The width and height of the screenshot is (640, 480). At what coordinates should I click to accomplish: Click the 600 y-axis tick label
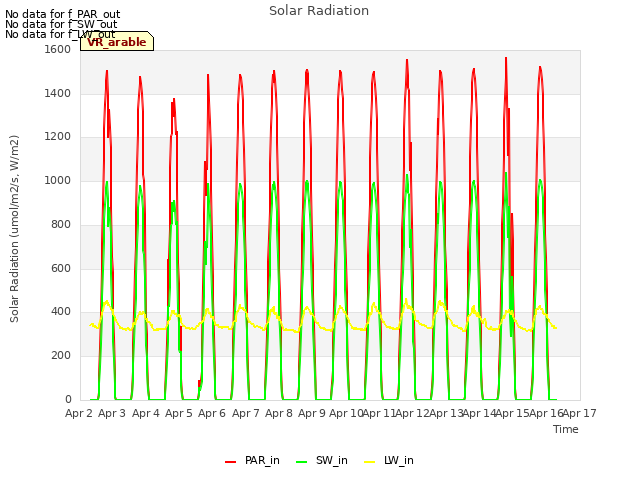(61, 268)
